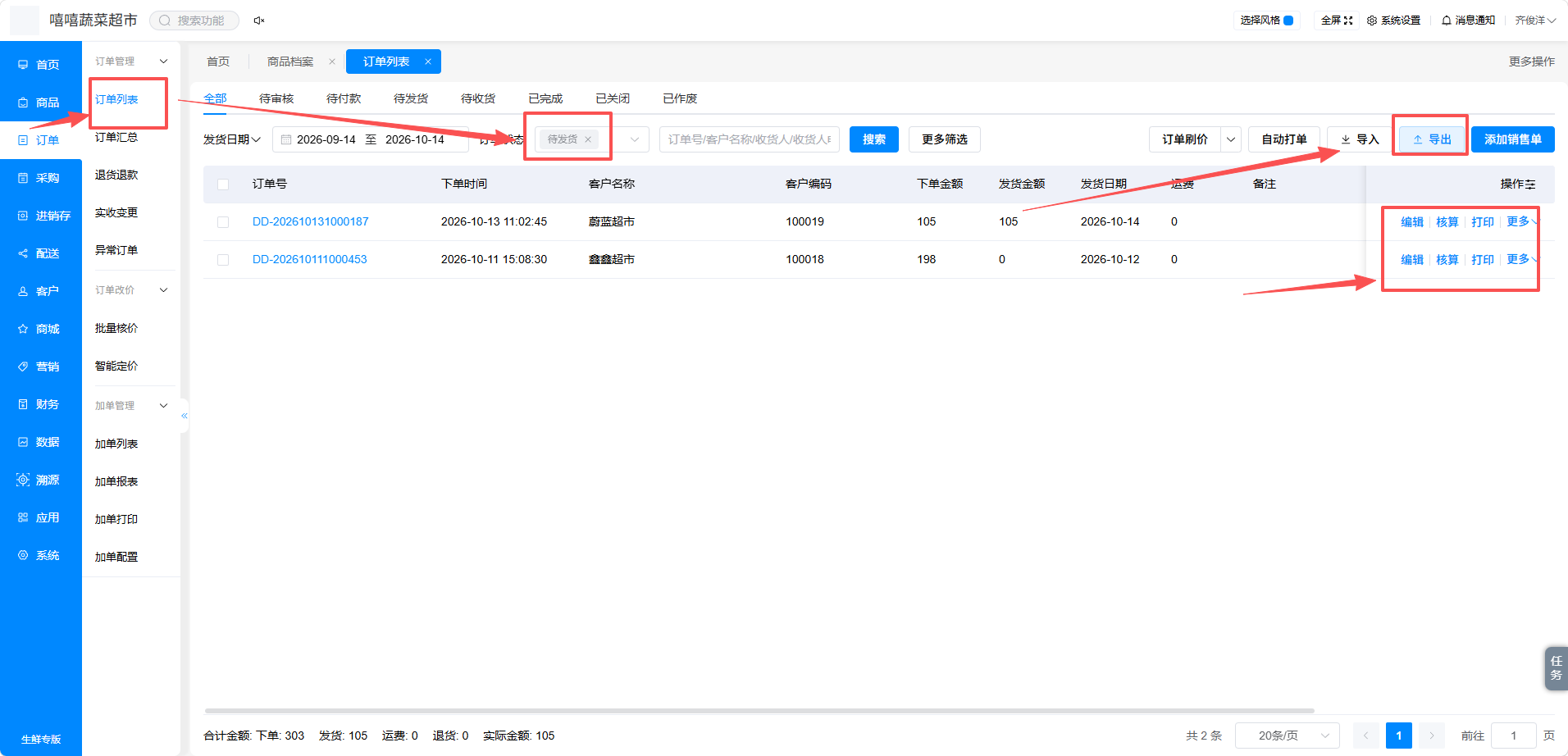Check the row for order DD-202610111000453
The width and height of the screenshot is (1568, 756).
click(x=223, y=260)
